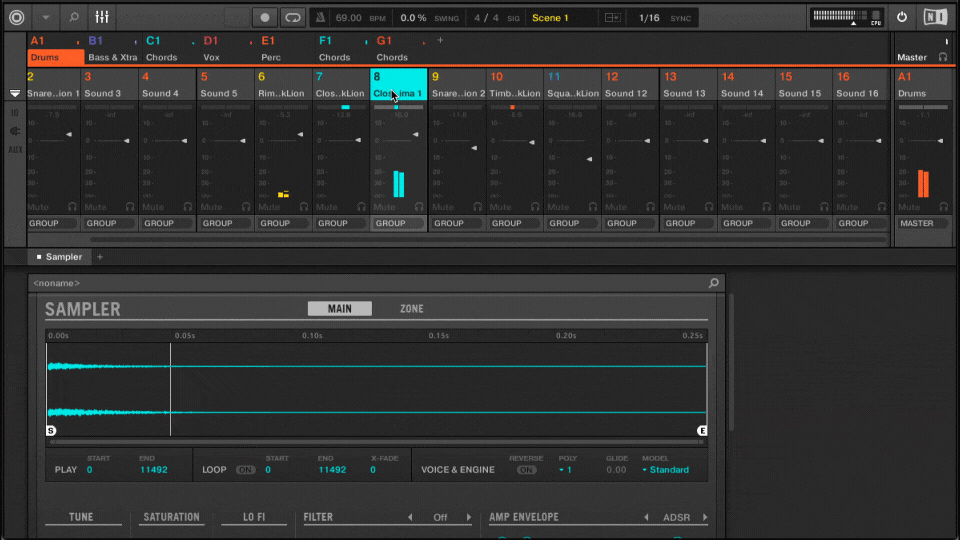Cue Sound 16 channel with headphone icon

[882, 207]
